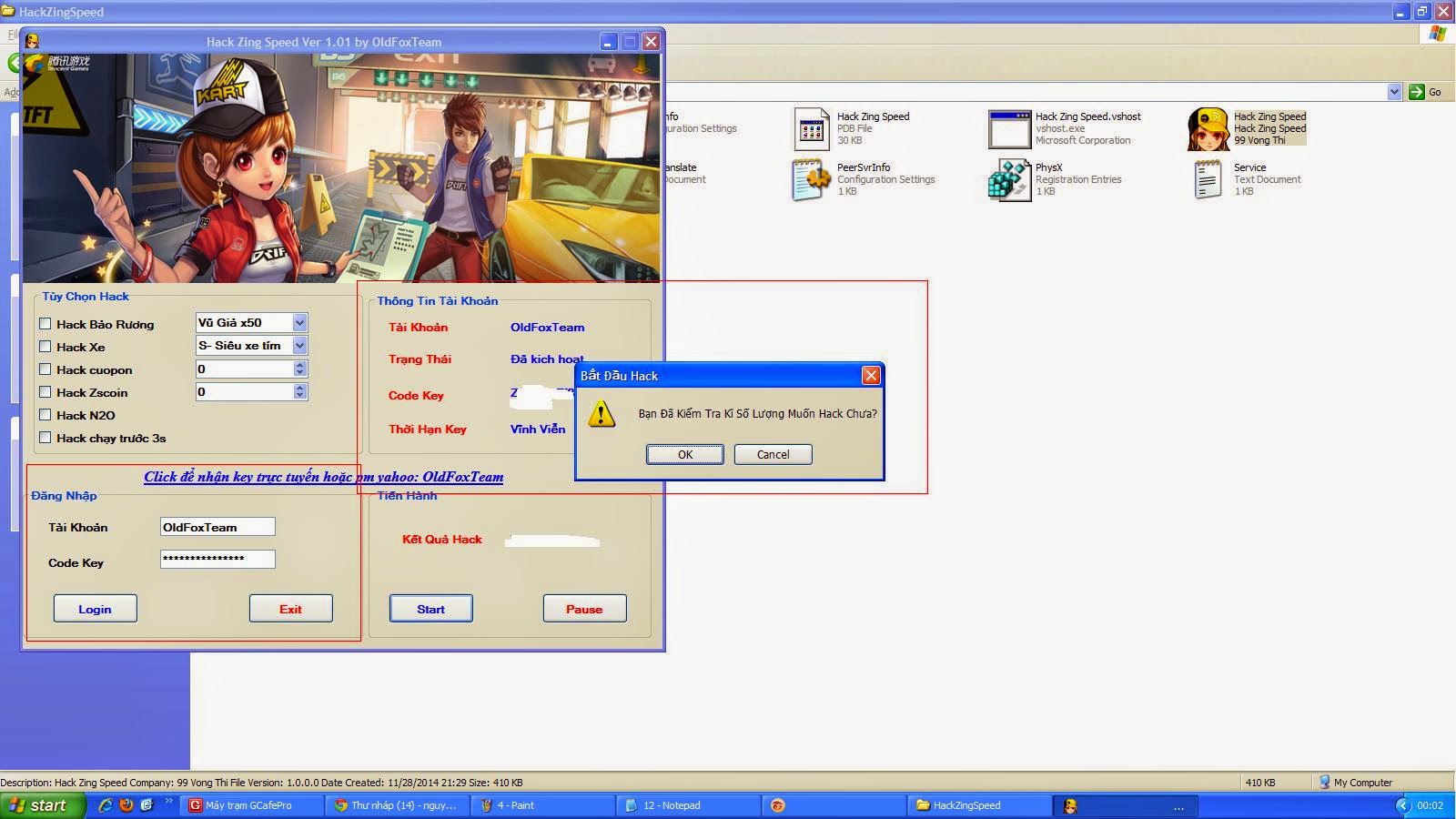Click the green Go arrow in Explorer

(x=1417, y=92)
